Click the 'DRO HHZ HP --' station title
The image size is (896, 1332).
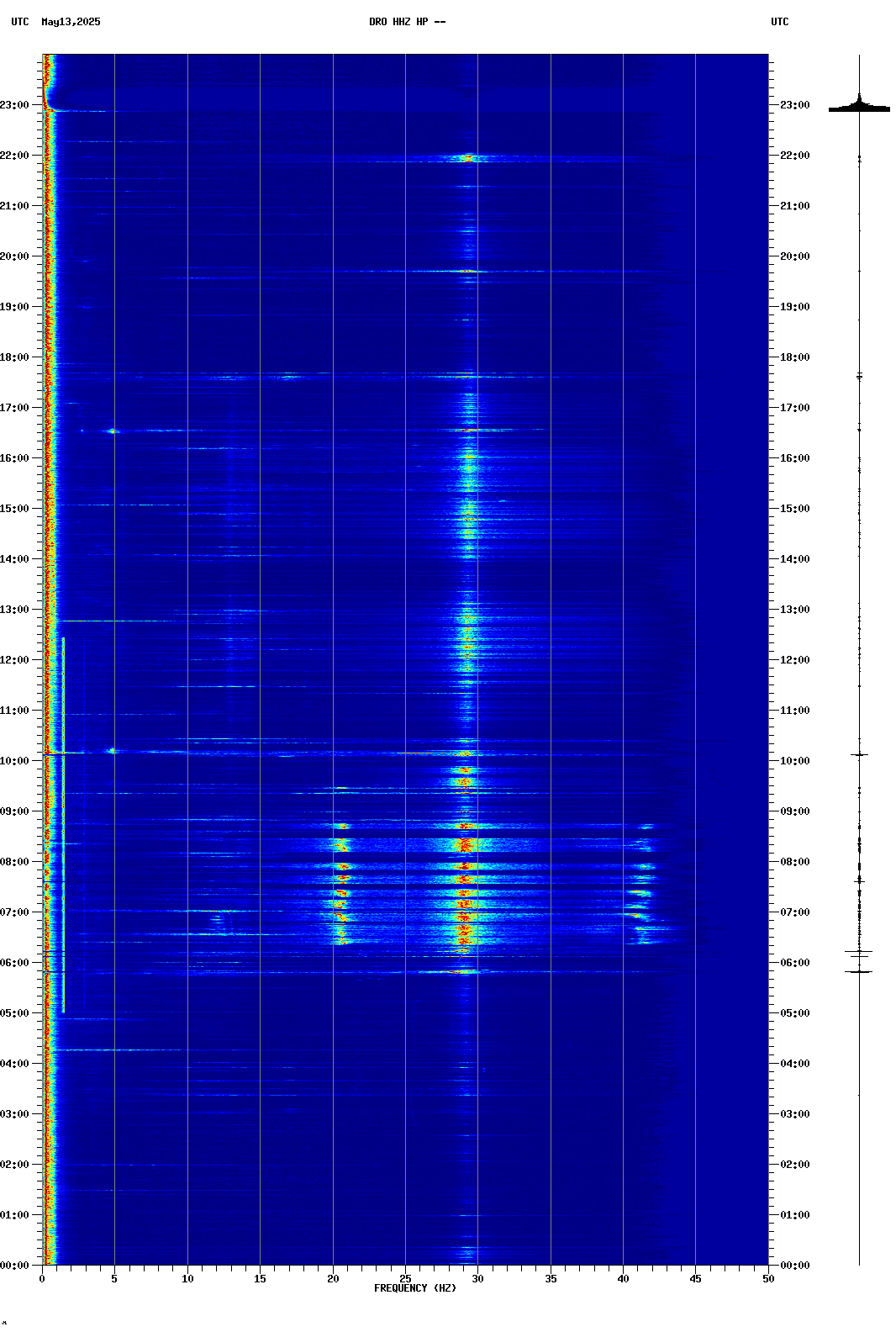click(x=407, y=22)
